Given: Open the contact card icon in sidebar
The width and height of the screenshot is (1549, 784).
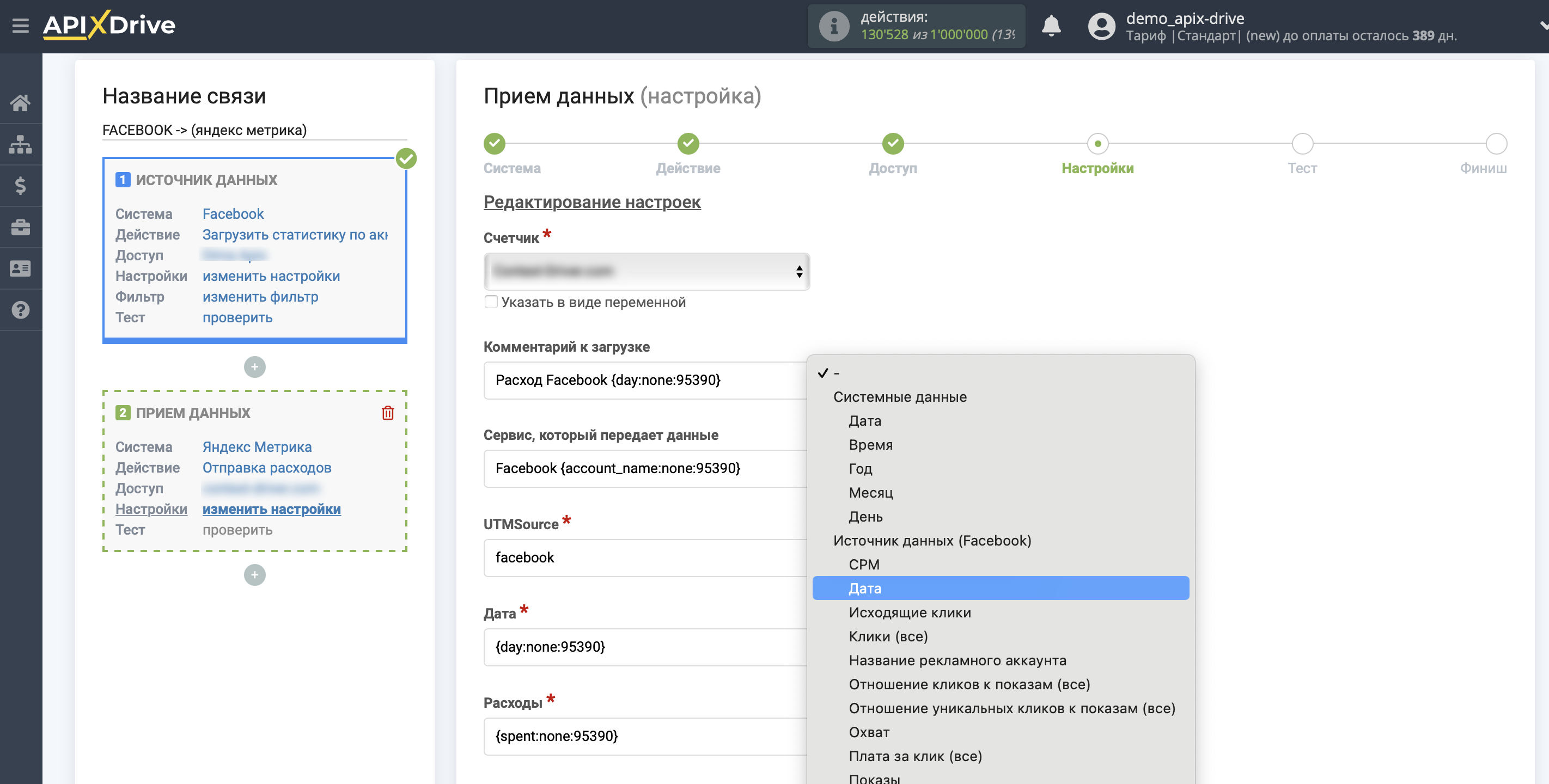Looking at the screenshot, I should 21,269.
